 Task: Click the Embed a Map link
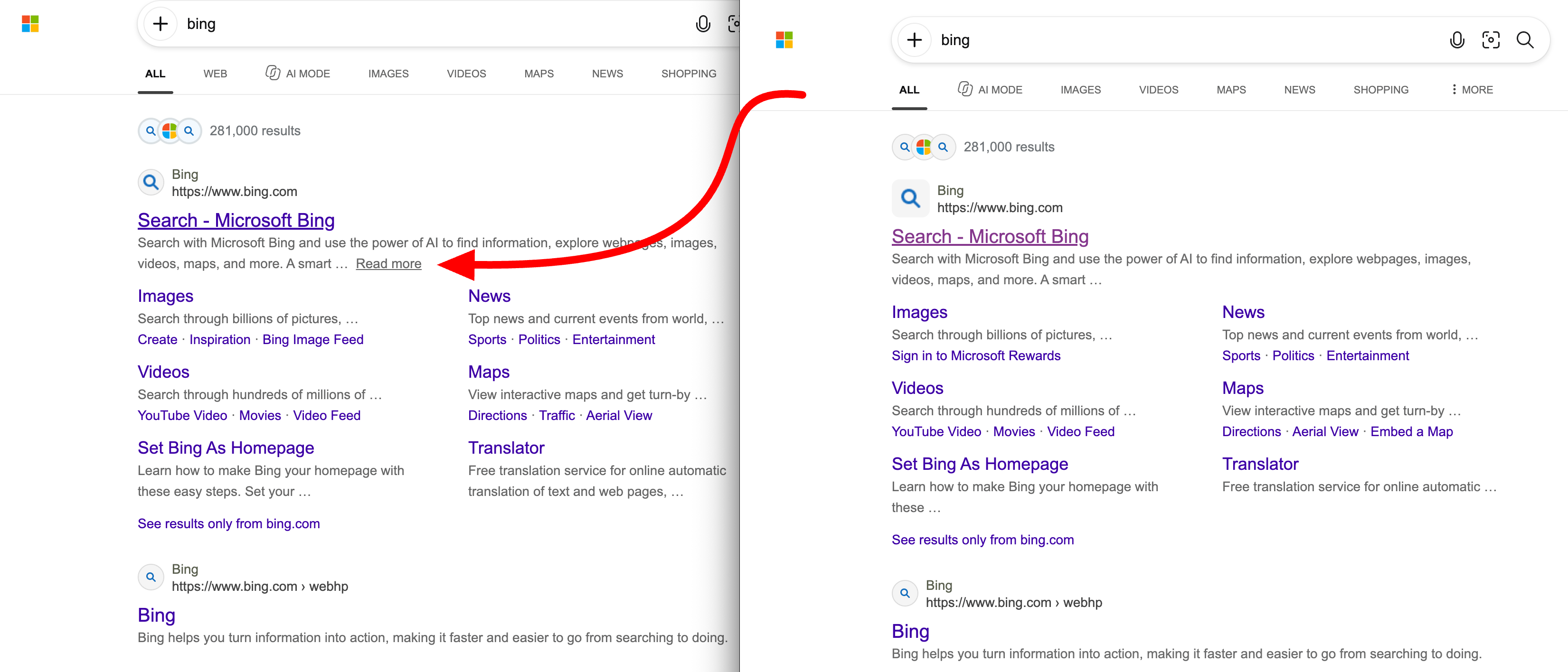click(1412, 432)
